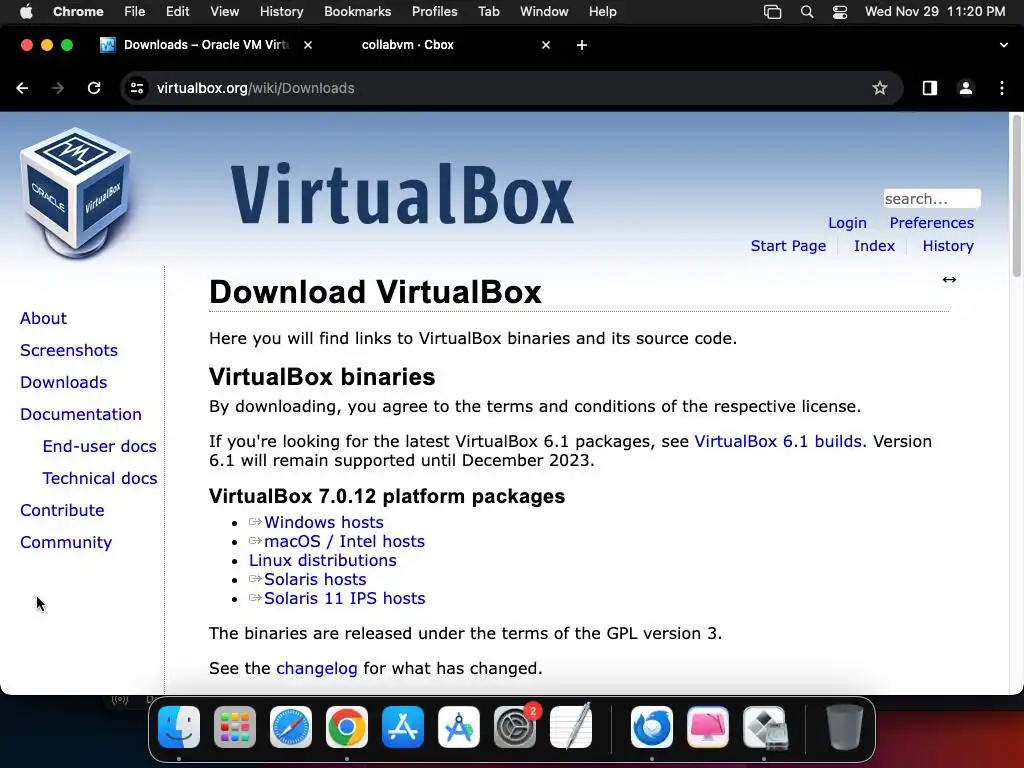Open the Tab menu
The image size is (1024, 768).
[488, 12]
